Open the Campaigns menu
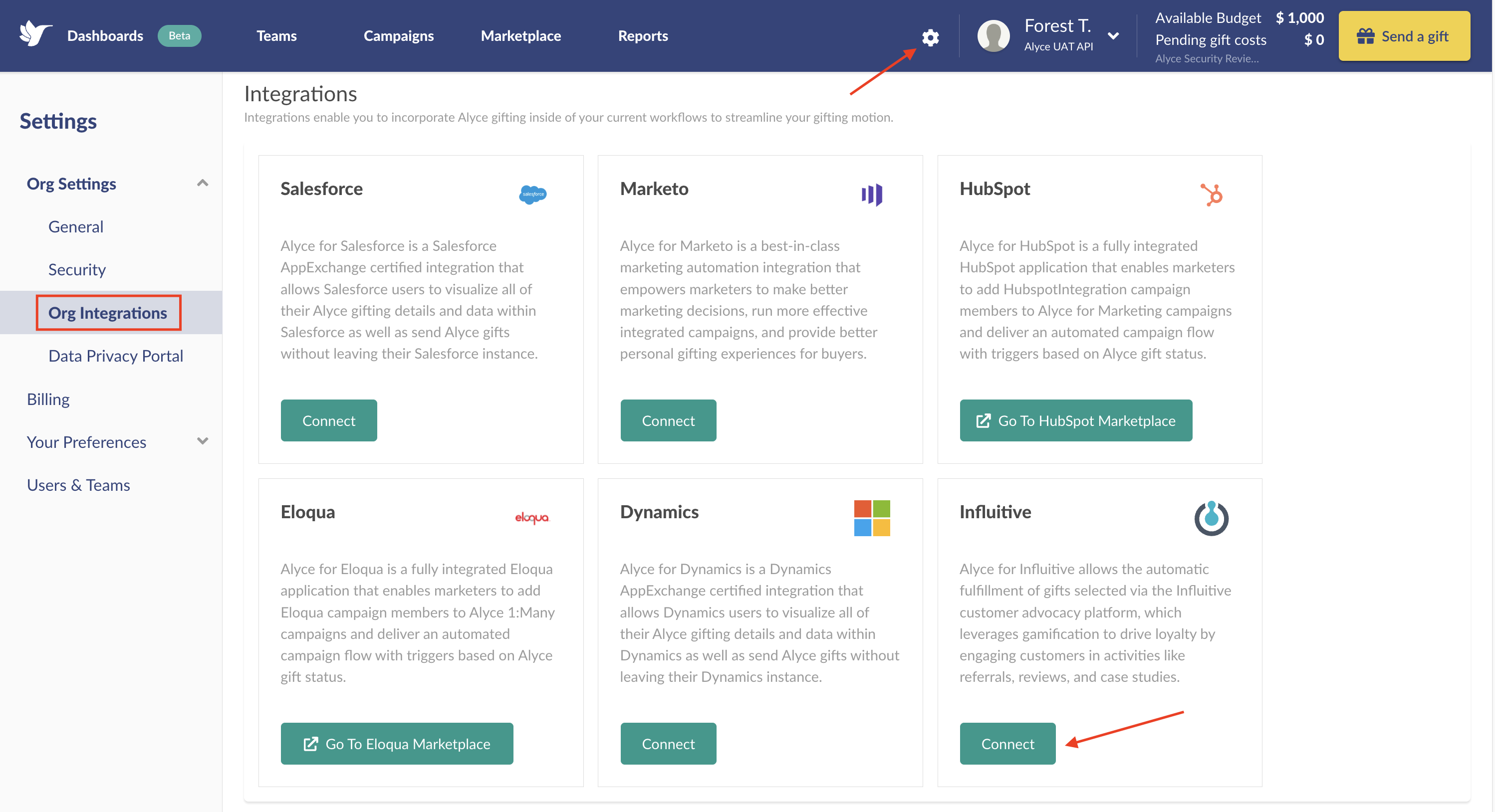Screen dimensions: 1495x812 tap(398, 35)
